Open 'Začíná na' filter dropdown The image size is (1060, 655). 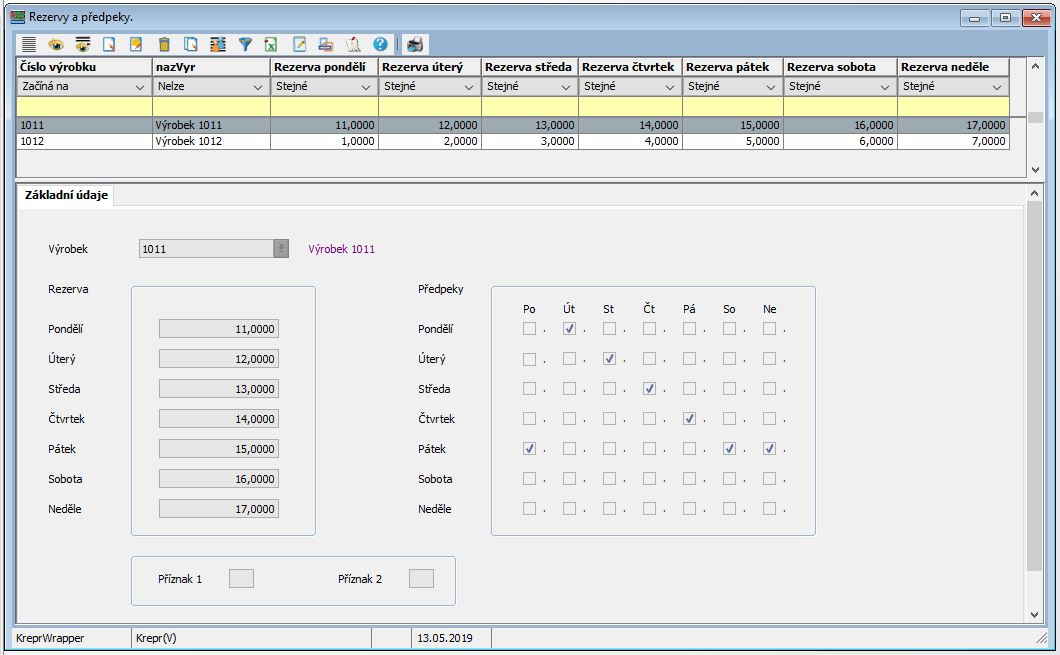click(141, 87)
